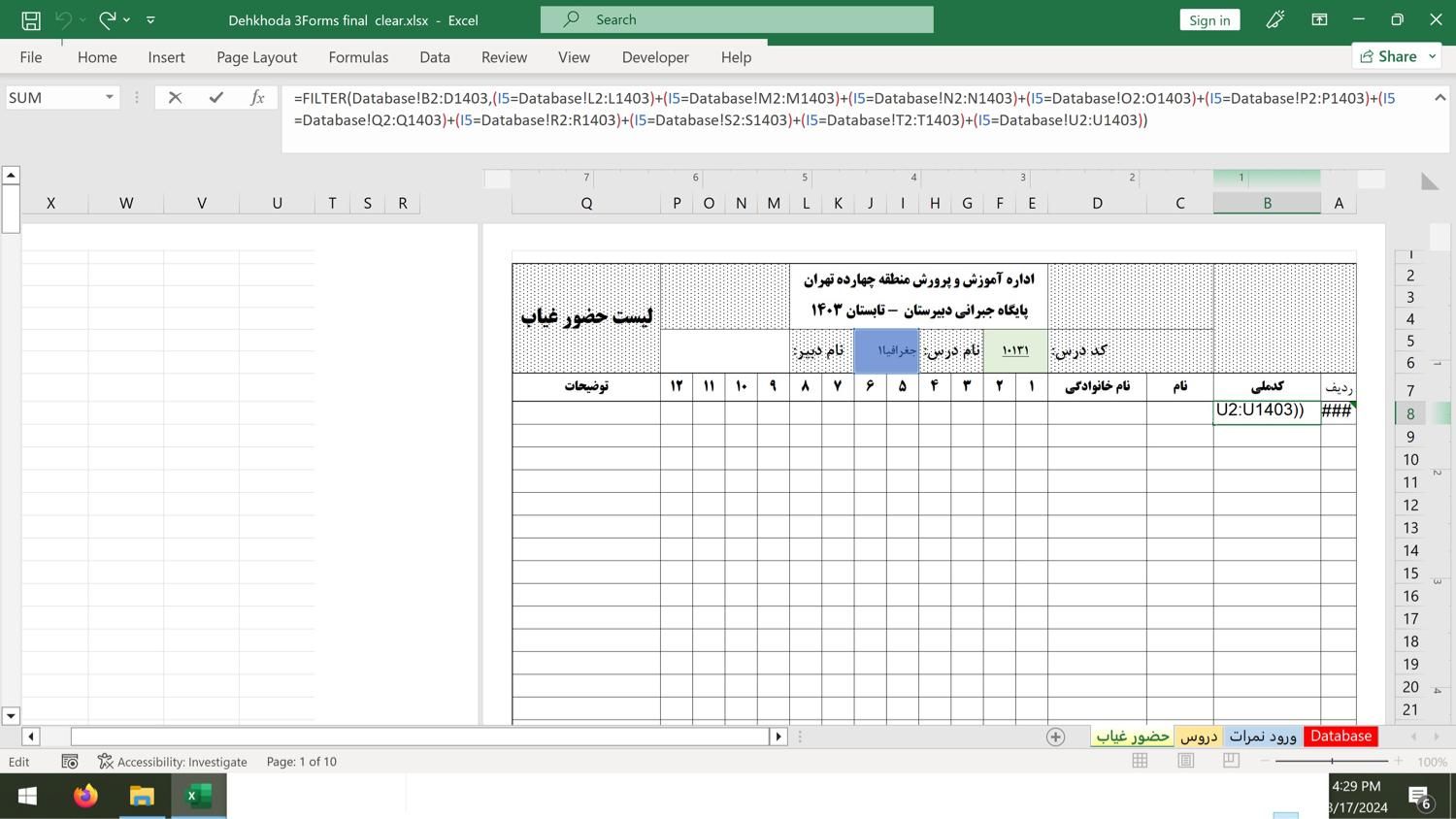The width and height of the screenshot is (1456, 819).
Task: Click the کدملی column heading cell
Action: click(1267, 386)
